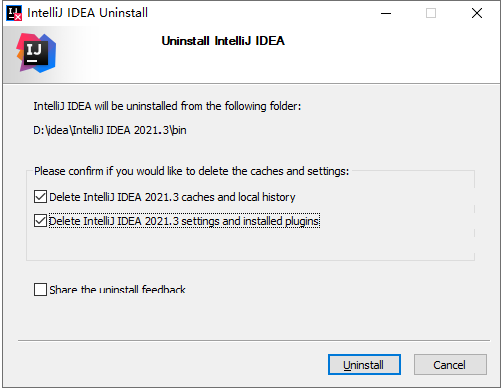Click the IntelliJ IDEA logo in header
Screen dimensions: 503x390
click(36, 53)
